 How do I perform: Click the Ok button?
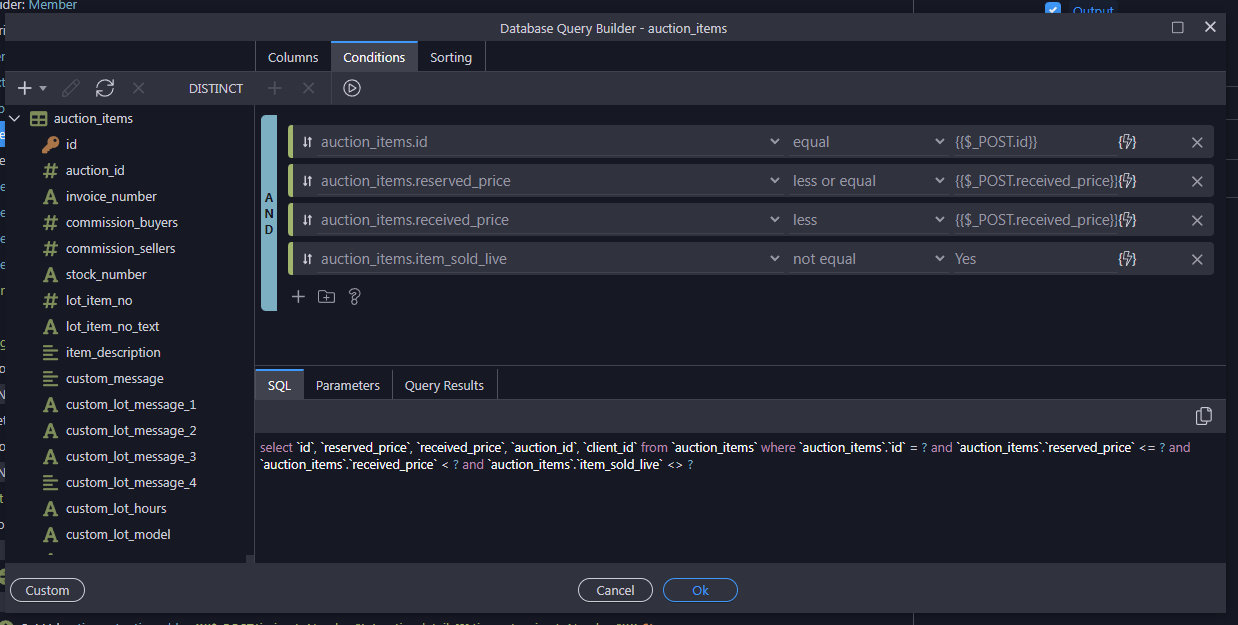[700, 590]
